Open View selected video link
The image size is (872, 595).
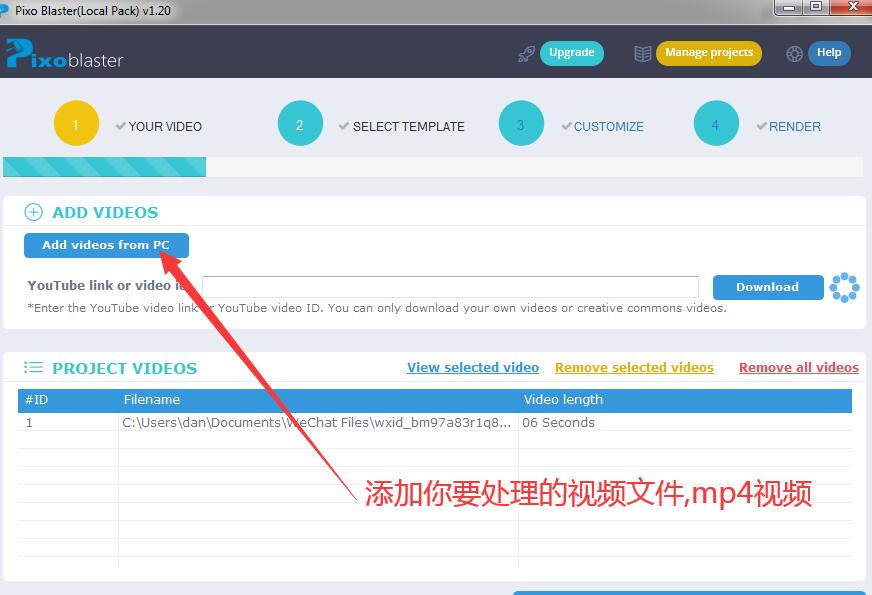(472, 367)
